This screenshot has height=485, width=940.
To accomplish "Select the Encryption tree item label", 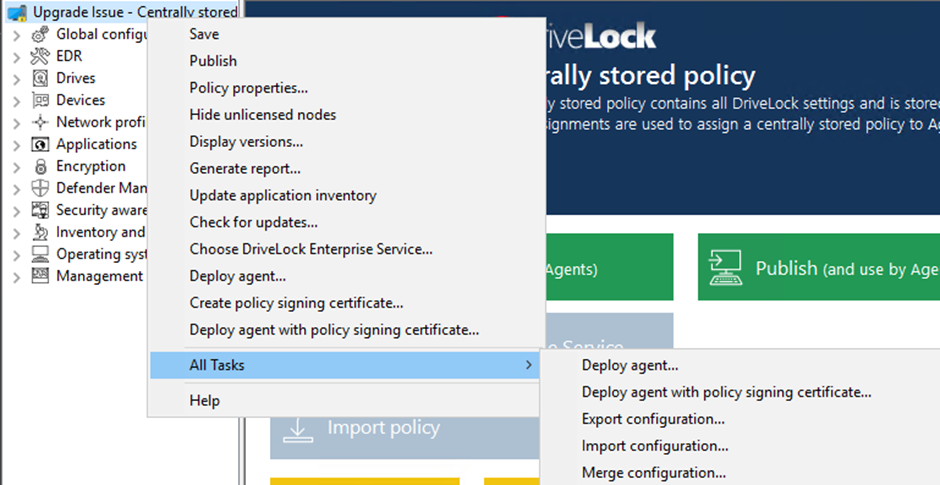I will [x=91, y=166].
